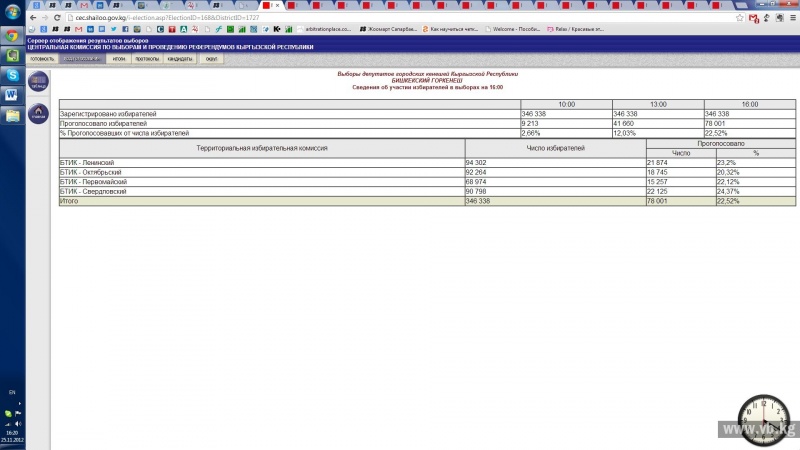
Task: Open the Windows Start menu orb
Action: pyautogui.click(x=12, y=12)
